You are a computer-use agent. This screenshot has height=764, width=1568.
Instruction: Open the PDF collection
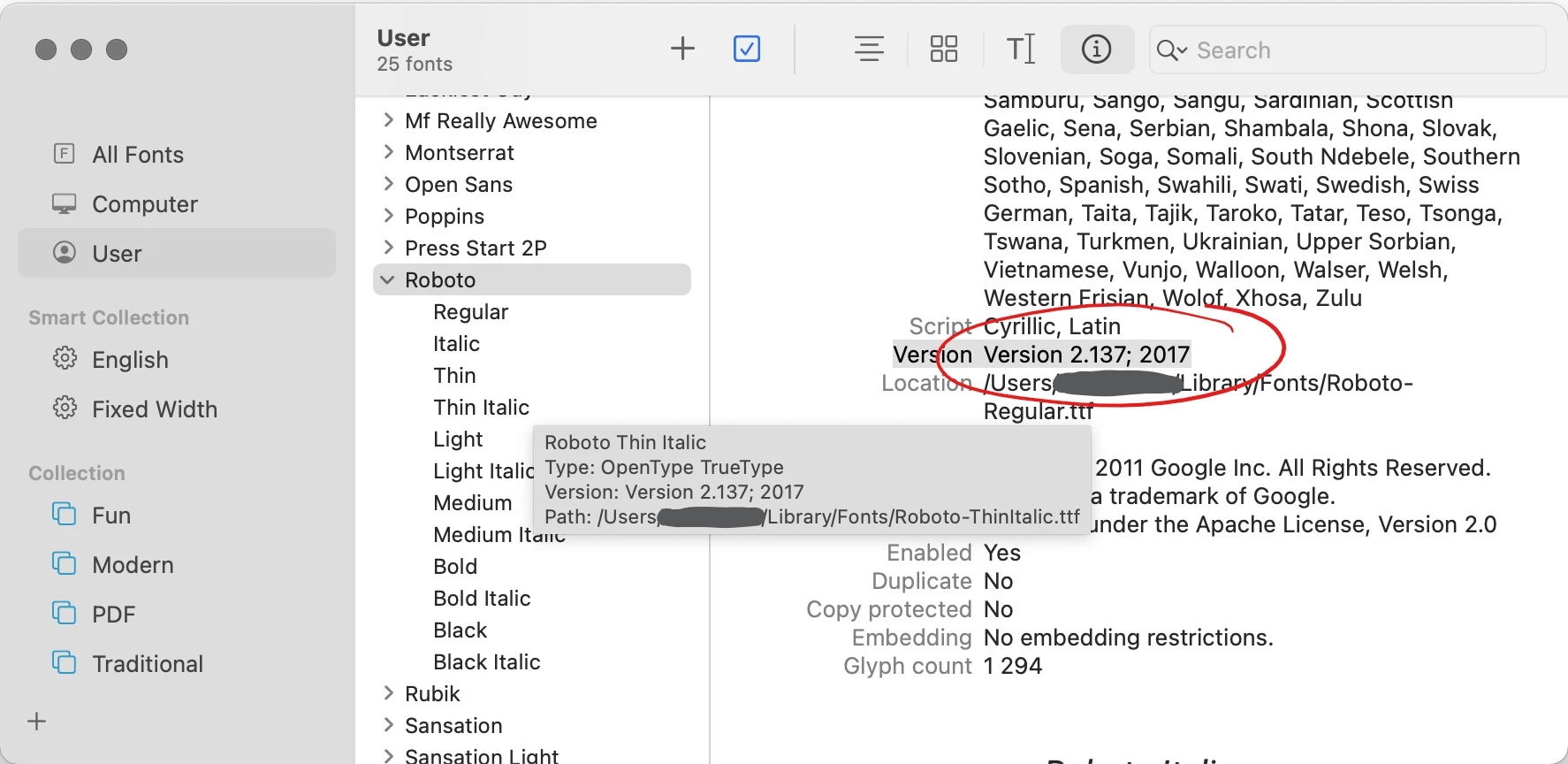point(177,615)
